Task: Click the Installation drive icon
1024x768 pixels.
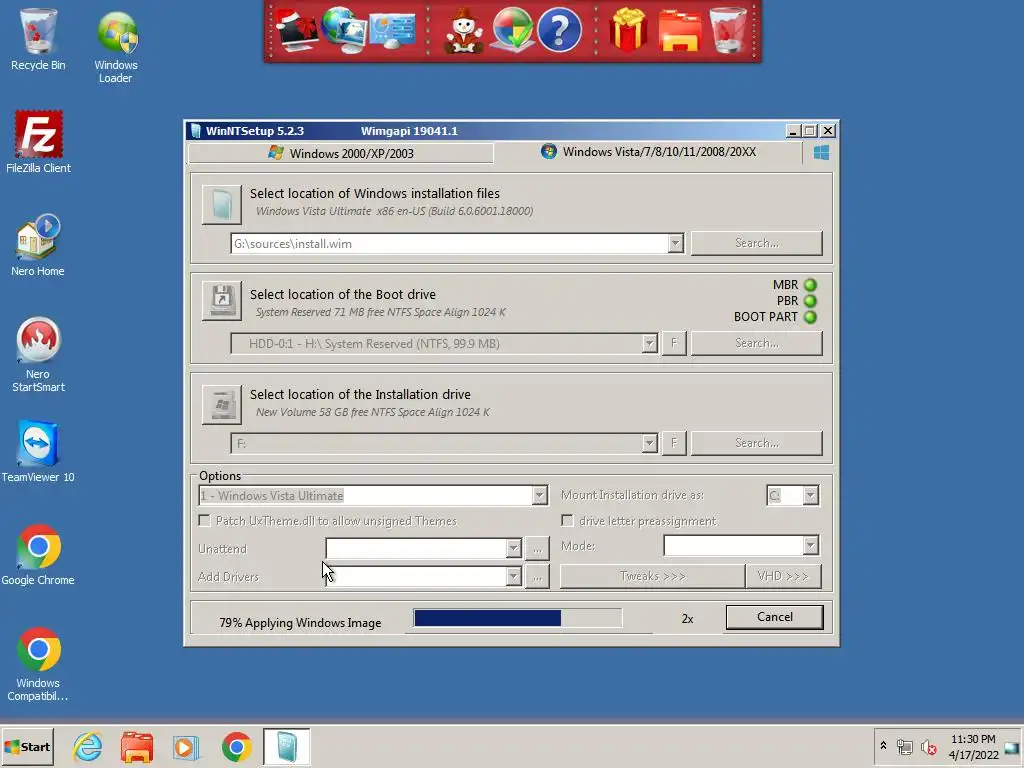Action: (x=221, y=404)
